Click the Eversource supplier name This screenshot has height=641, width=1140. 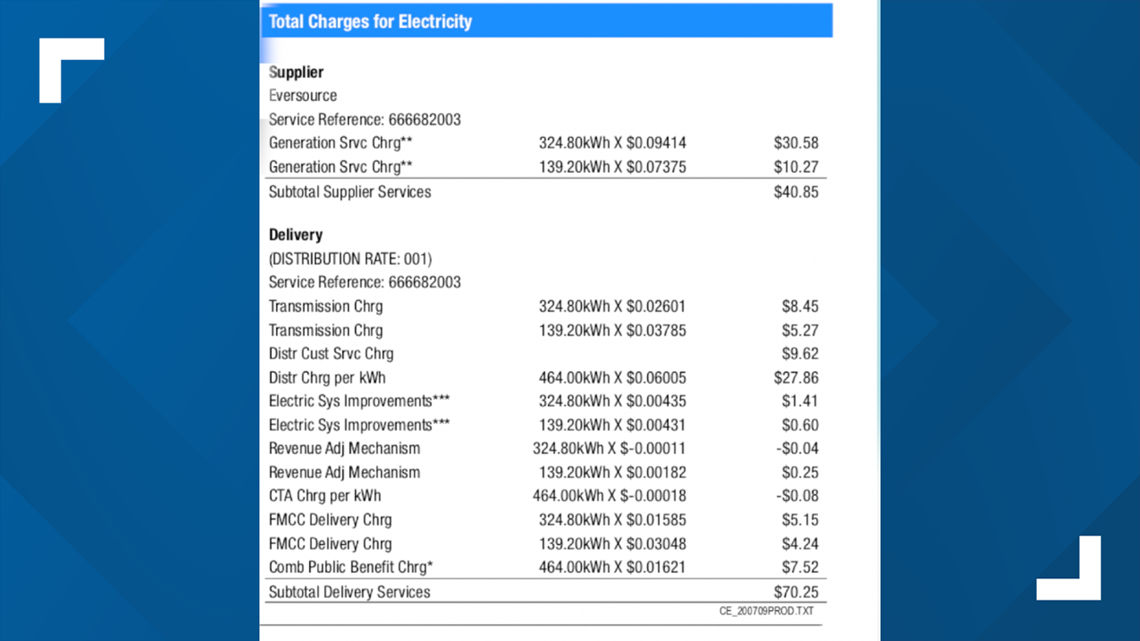pyautogui.click(x=302, y=96)
